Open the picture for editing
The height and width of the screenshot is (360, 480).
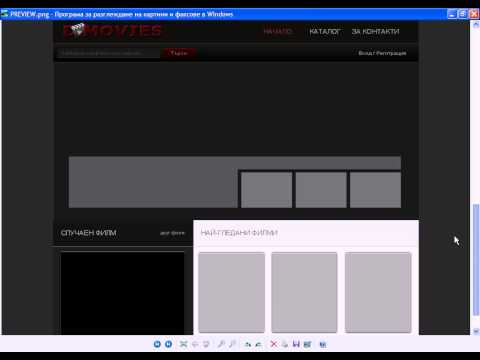pos(307,344)
